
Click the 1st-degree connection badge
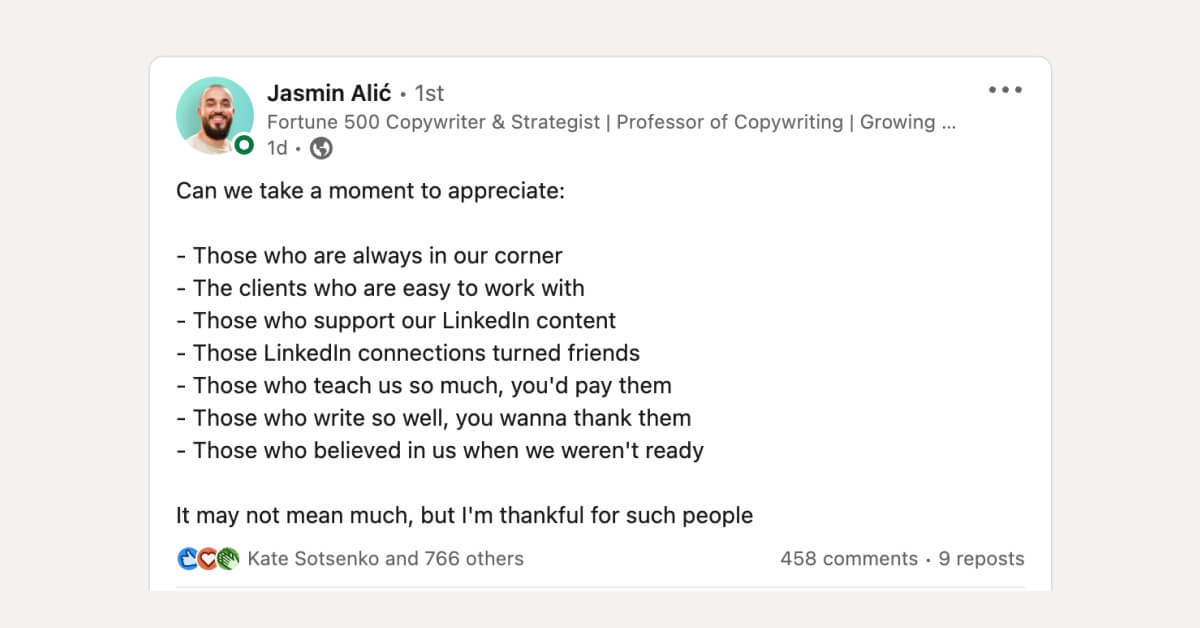[430, 93]
